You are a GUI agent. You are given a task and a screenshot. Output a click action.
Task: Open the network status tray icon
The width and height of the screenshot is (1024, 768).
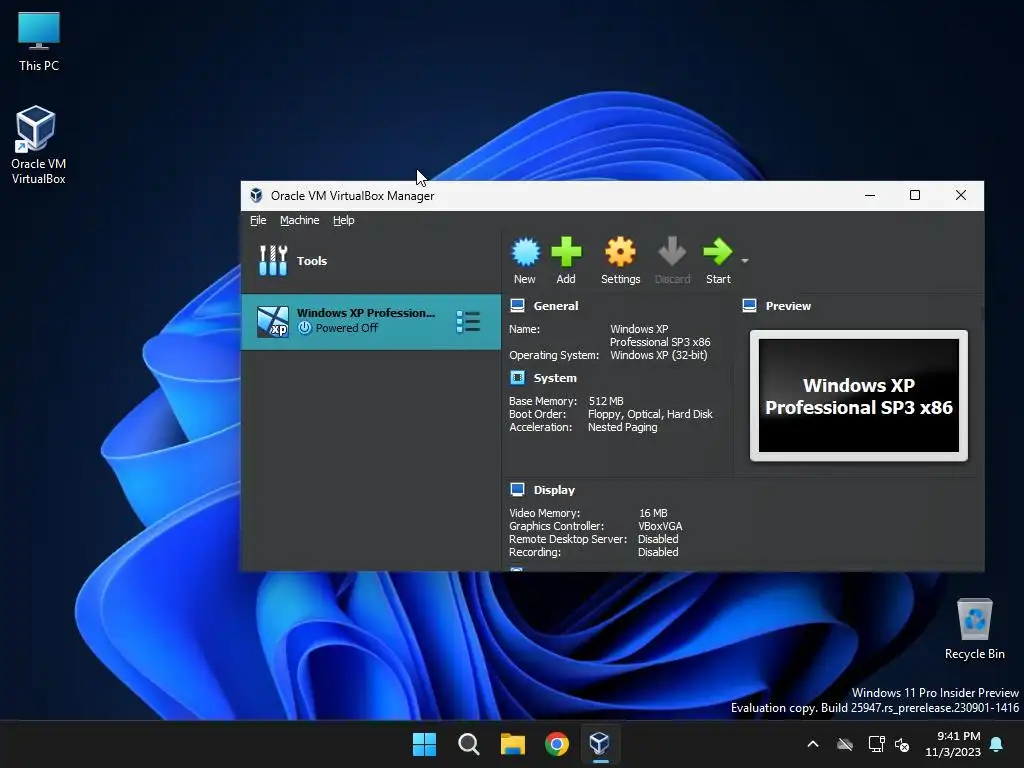pyautogui.click(x=876, y=744)
